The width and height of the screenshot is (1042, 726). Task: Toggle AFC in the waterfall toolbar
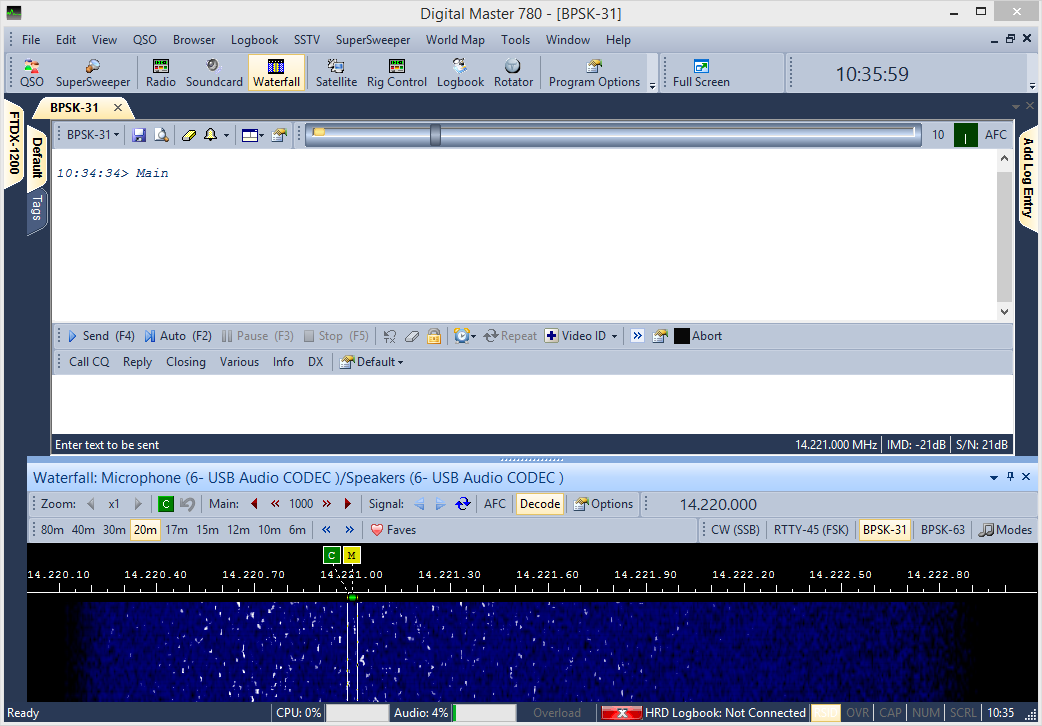coord(494,504)
